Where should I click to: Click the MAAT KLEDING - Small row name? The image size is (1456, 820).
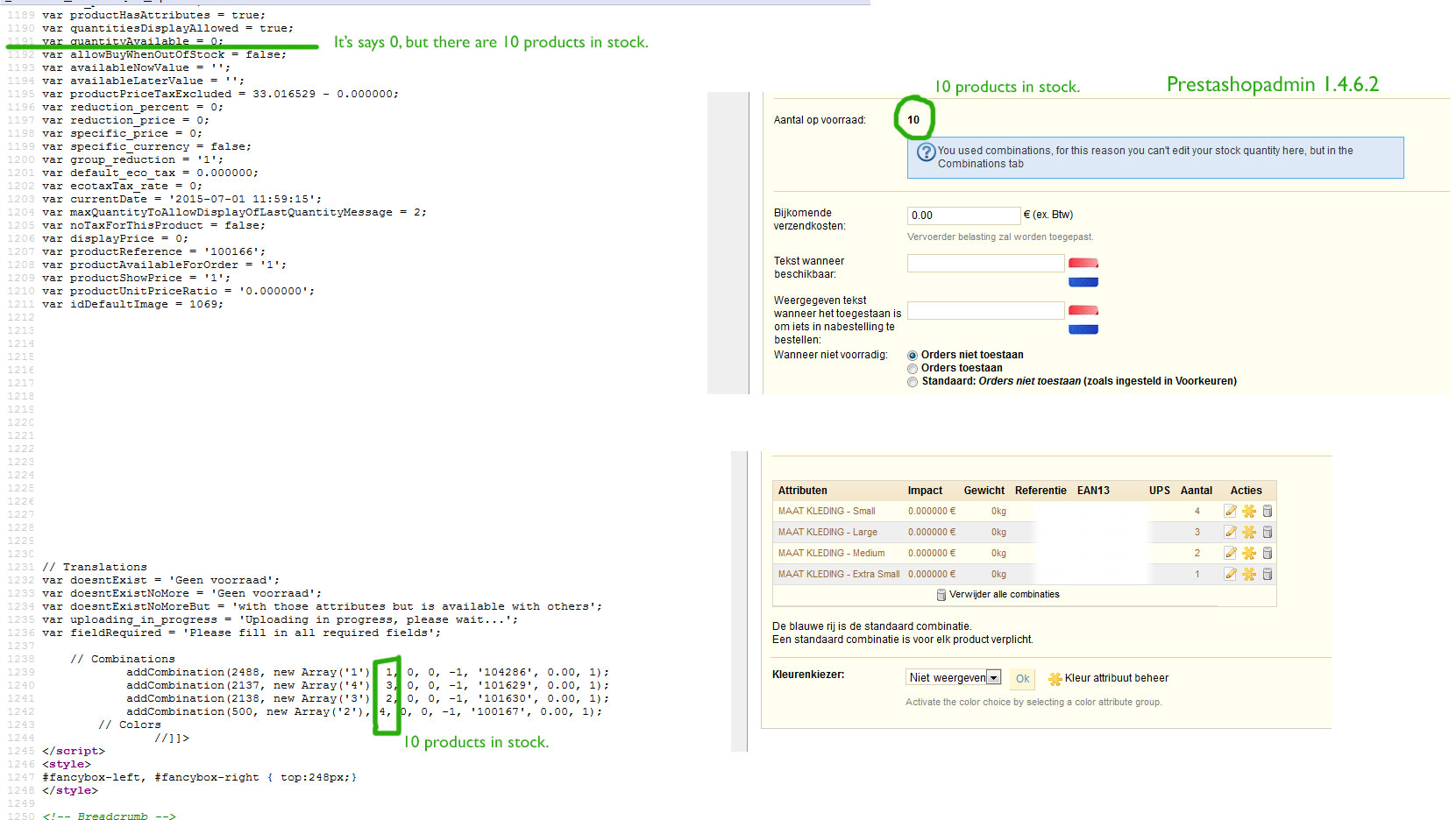pyautogui.click(x=827, y=511)
